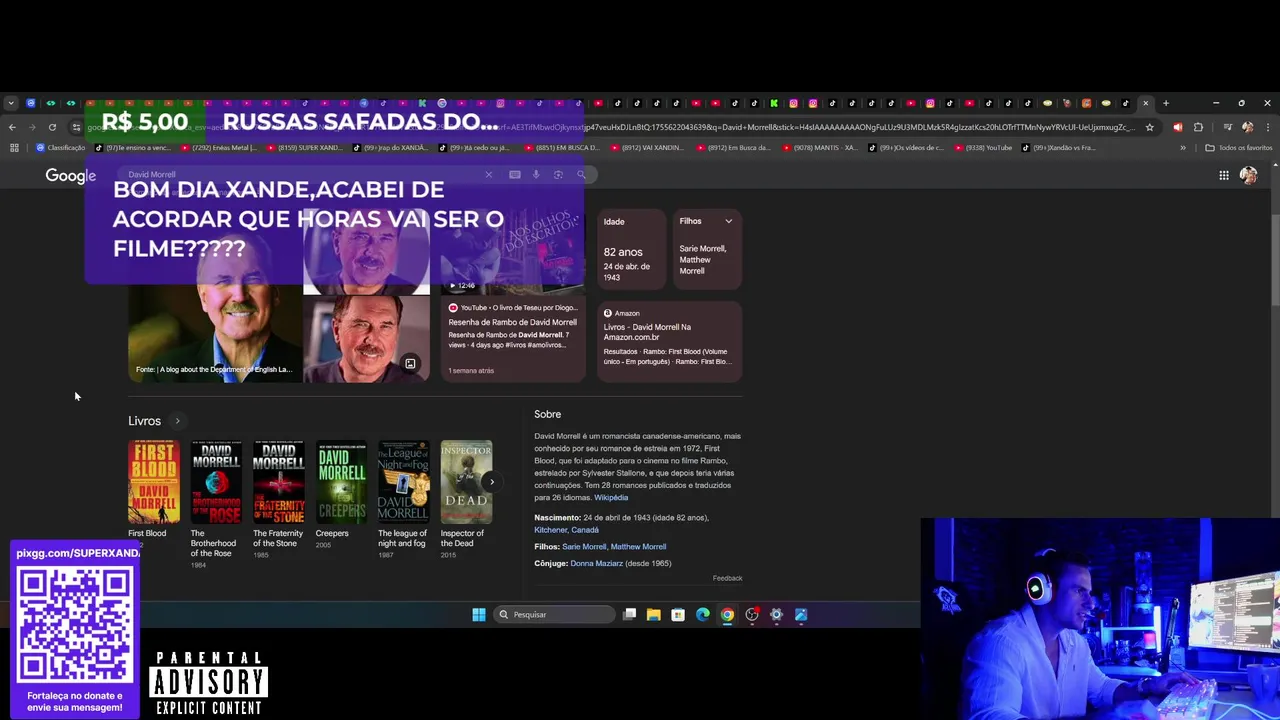
Task: Open The Brotherhood of the Rose book
Action: pyautogui.click(x=216, y=482)
